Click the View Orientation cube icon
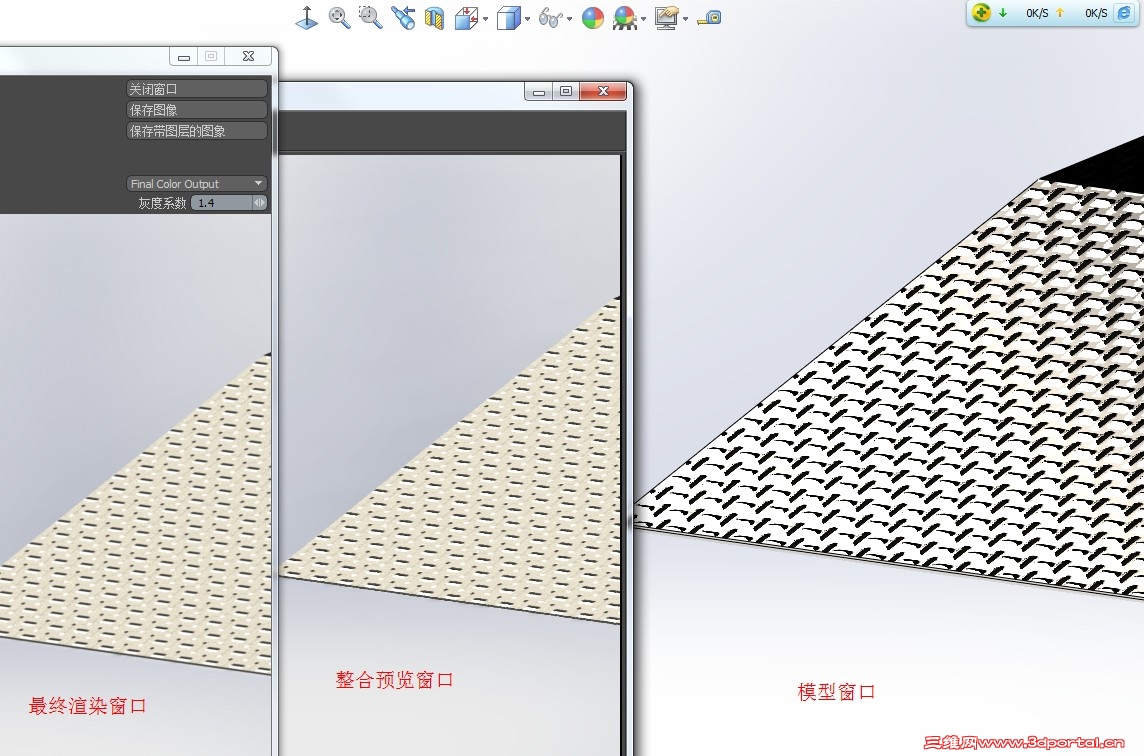 465,18
